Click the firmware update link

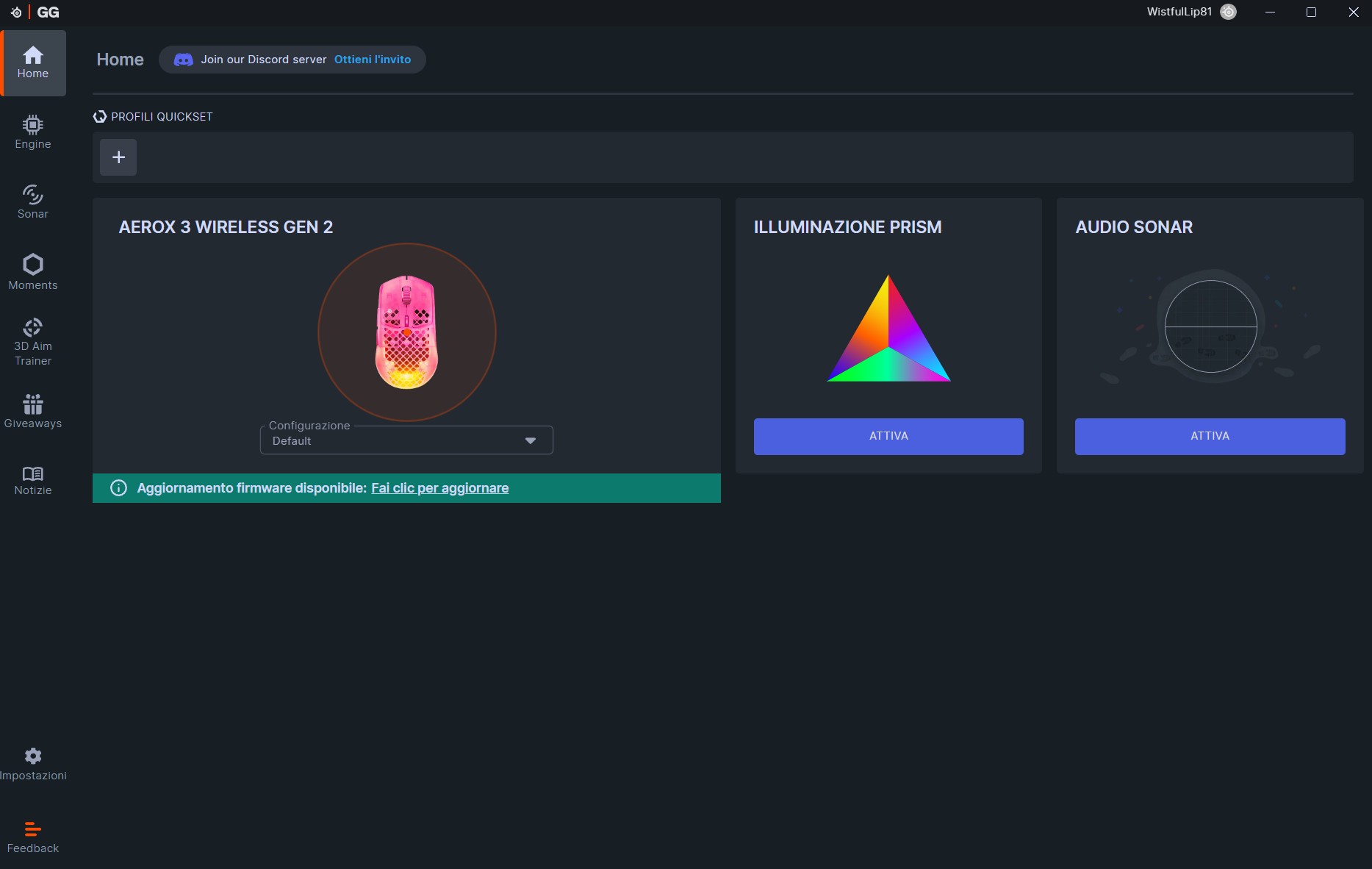(x=439, y=488)
